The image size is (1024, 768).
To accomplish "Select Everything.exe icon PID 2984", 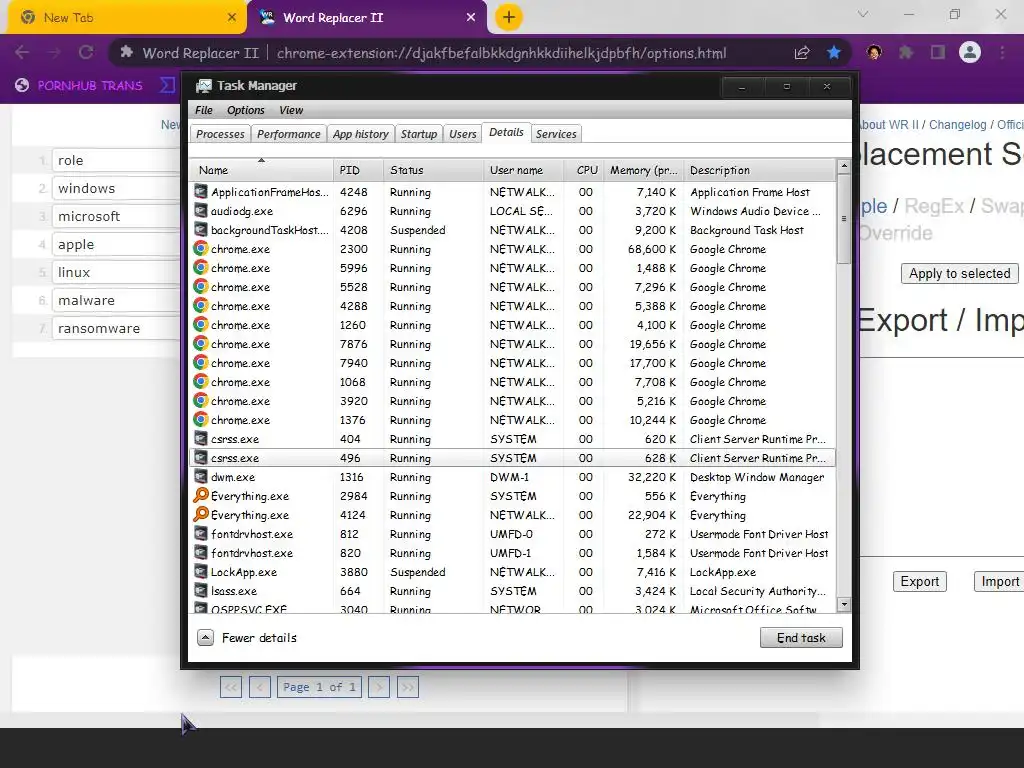I will click(x=200, y=496).
